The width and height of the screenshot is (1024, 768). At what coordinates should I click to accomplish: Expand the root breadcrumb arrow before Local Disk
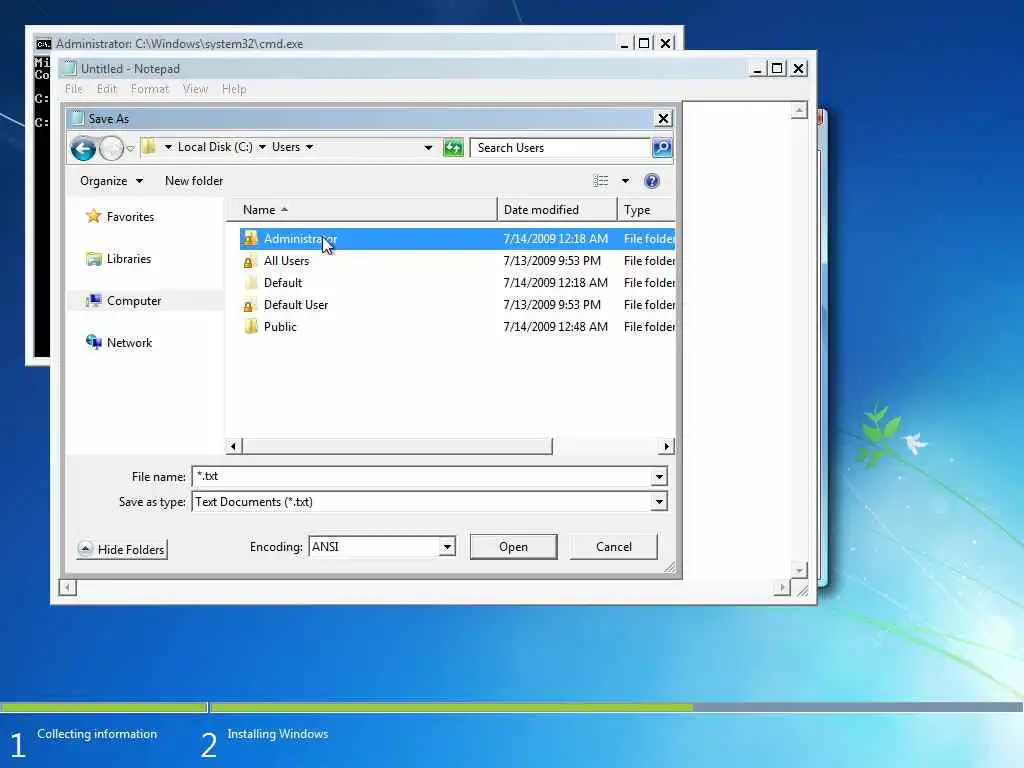(168, 147)
